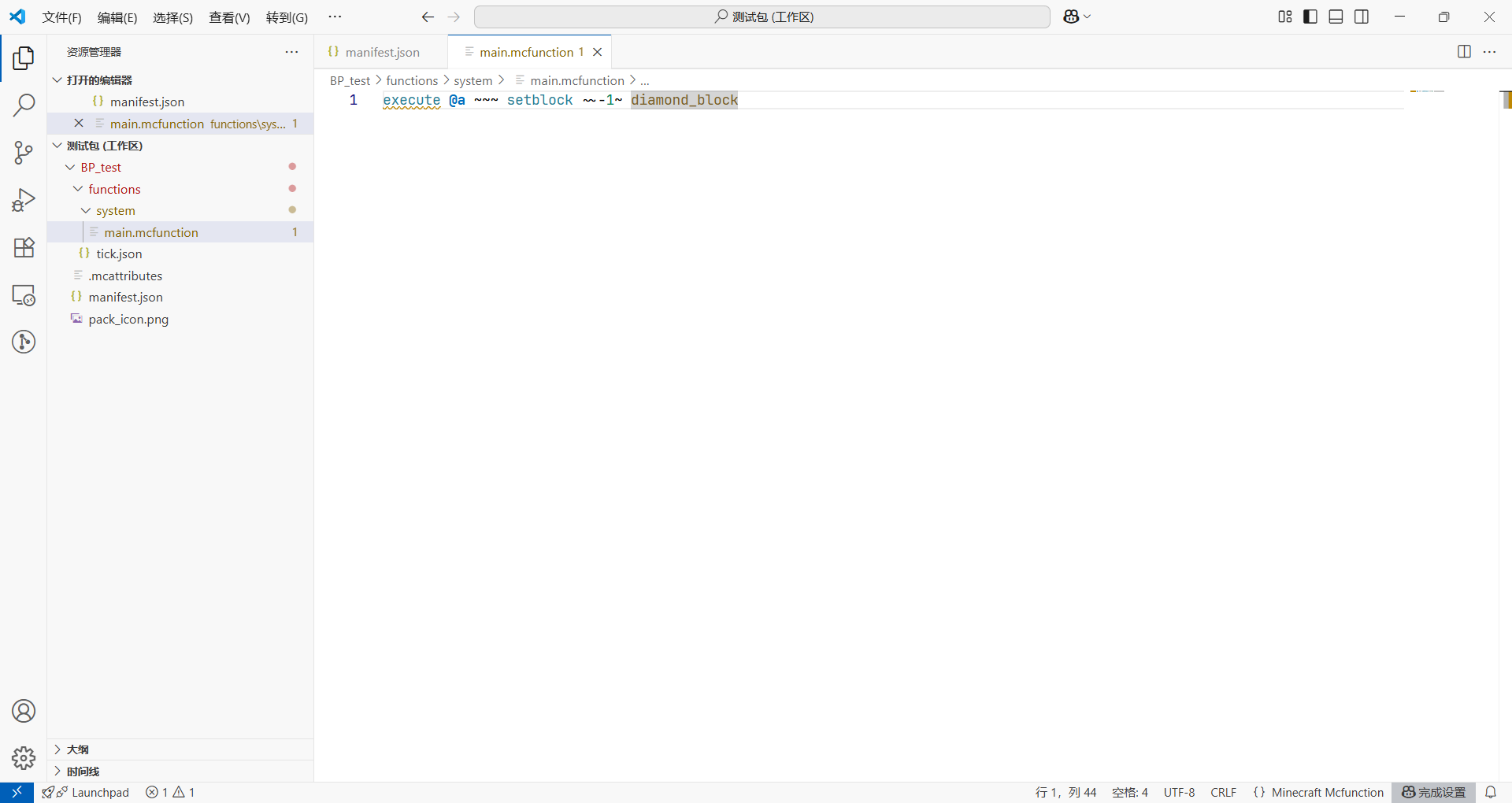
Task: Open editor More Actions ellipsis
Action: [x=1489, y=51]
